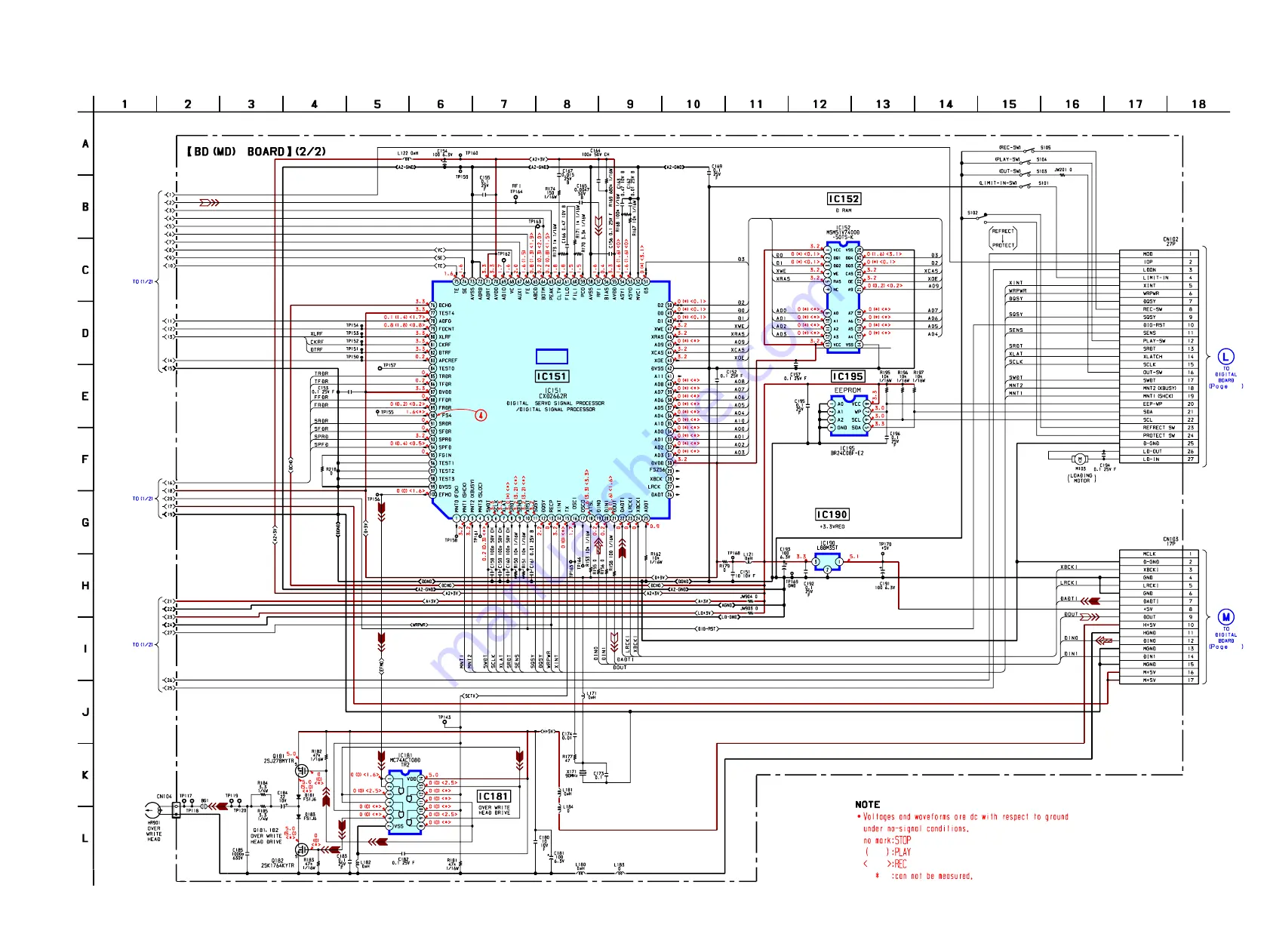Click the EEP-WP pin row in CN102
Image resolution: width=1267 pixels, height=952 pixels.
[1158, 404]
